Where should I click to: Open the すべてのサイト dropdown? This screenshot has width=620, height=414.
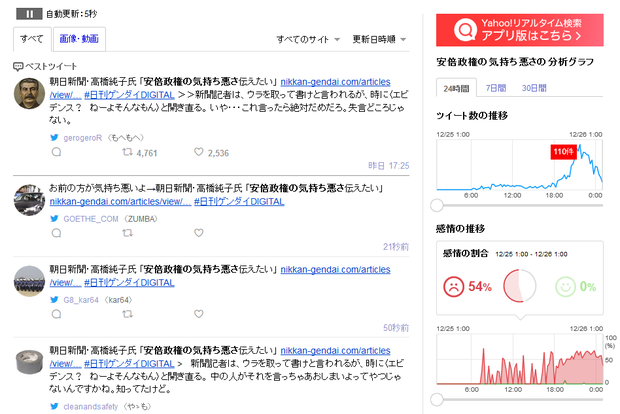pos(308,39)
